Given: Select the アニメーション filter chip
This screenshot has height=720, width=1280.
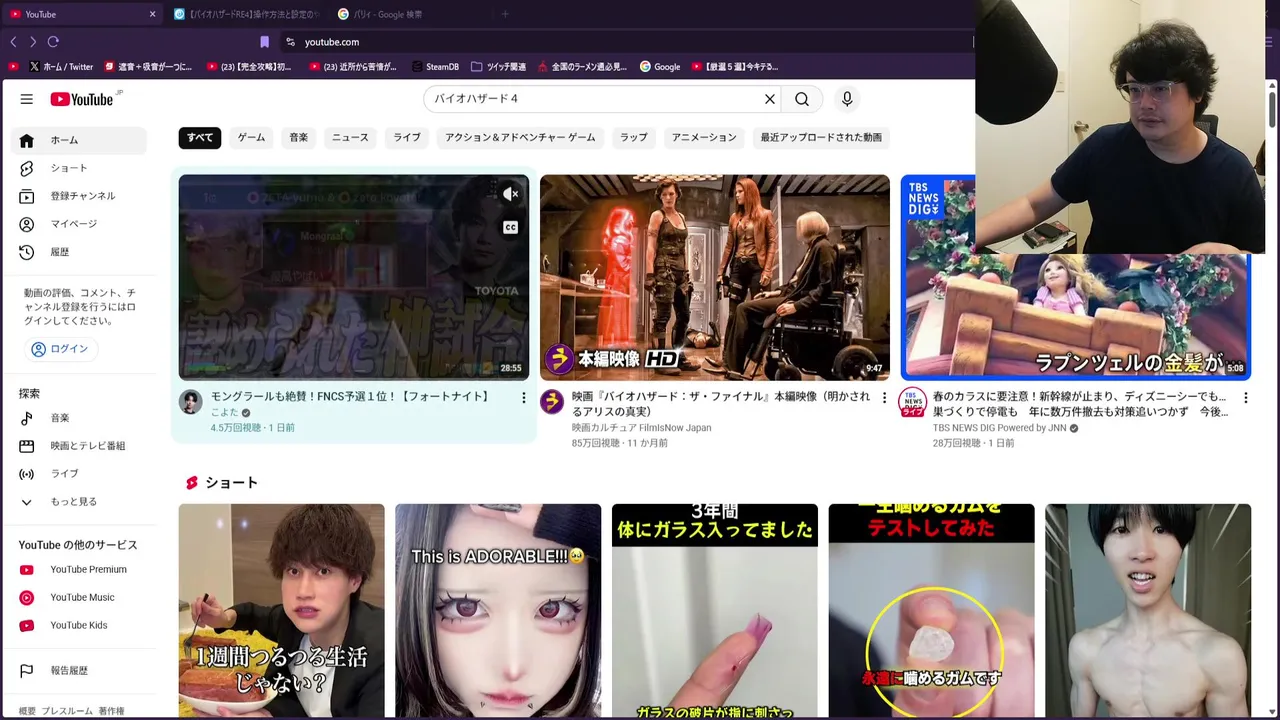Looking at the screenshot, I should tap(704, 137).
